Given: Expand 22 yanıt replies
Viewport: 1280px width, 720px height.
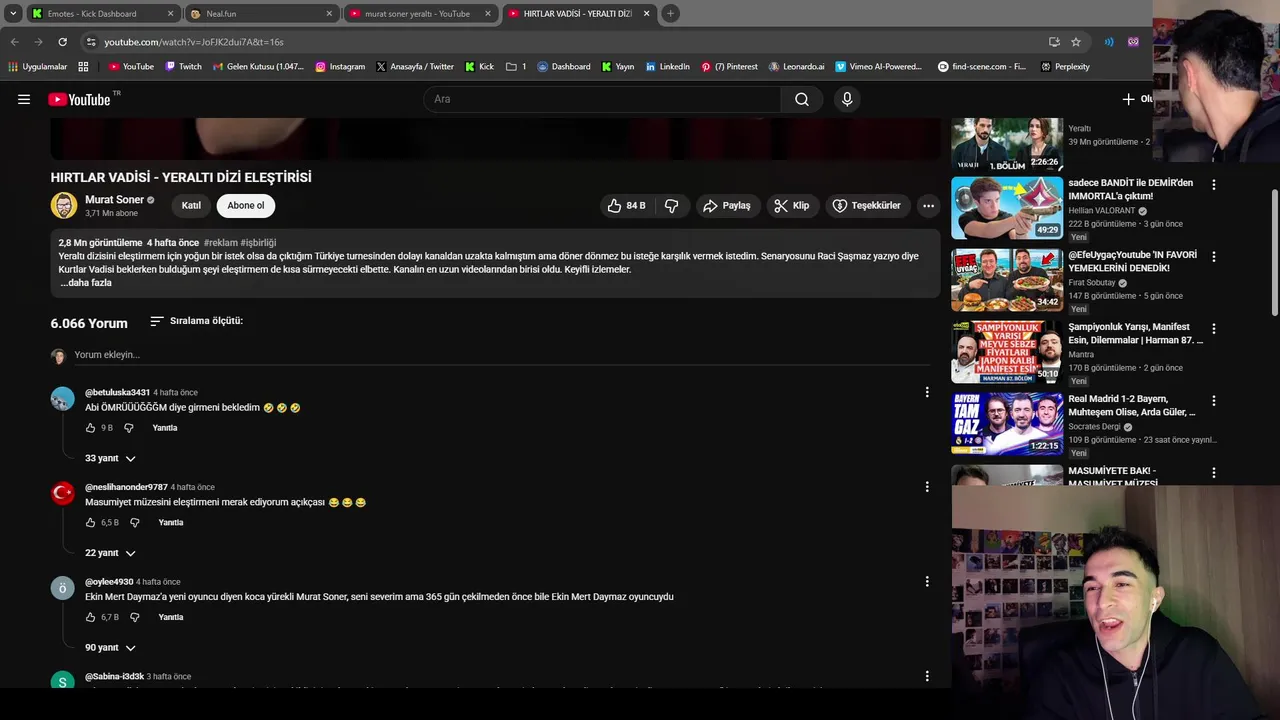Looking at the screenshot, I should [x=110, y=553].
